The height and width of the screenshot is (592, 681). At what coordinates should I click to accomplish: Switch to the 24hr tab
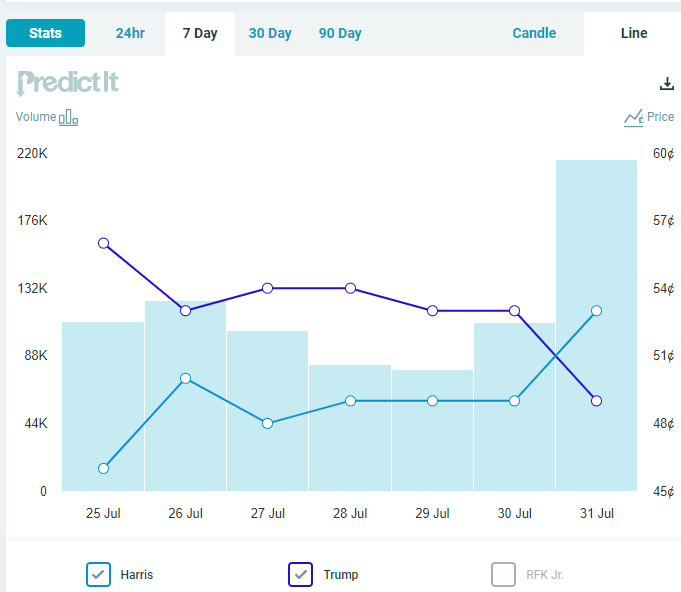(x=130, y=33)
